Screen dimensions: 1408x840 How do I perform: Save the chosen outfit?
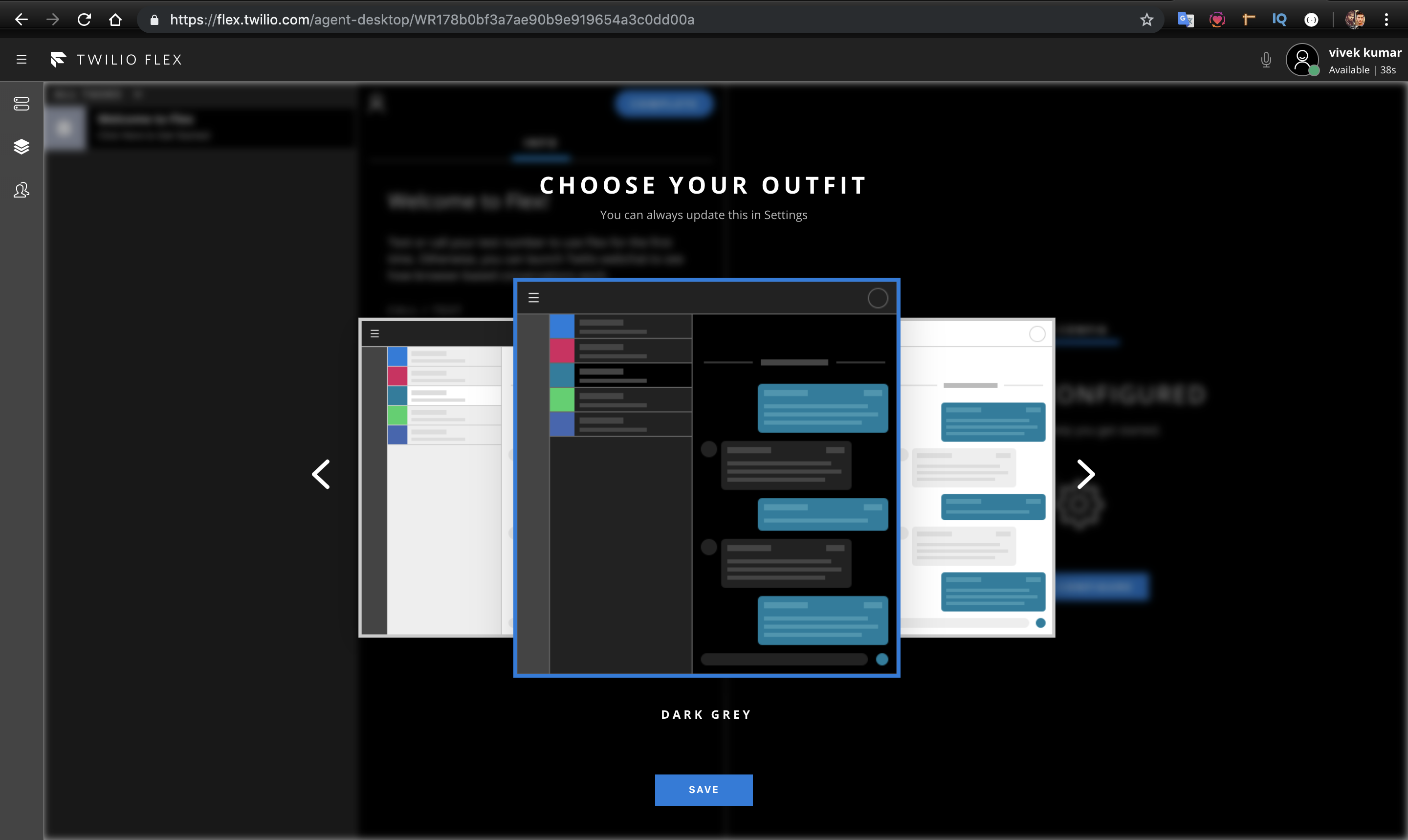point(704,790)
